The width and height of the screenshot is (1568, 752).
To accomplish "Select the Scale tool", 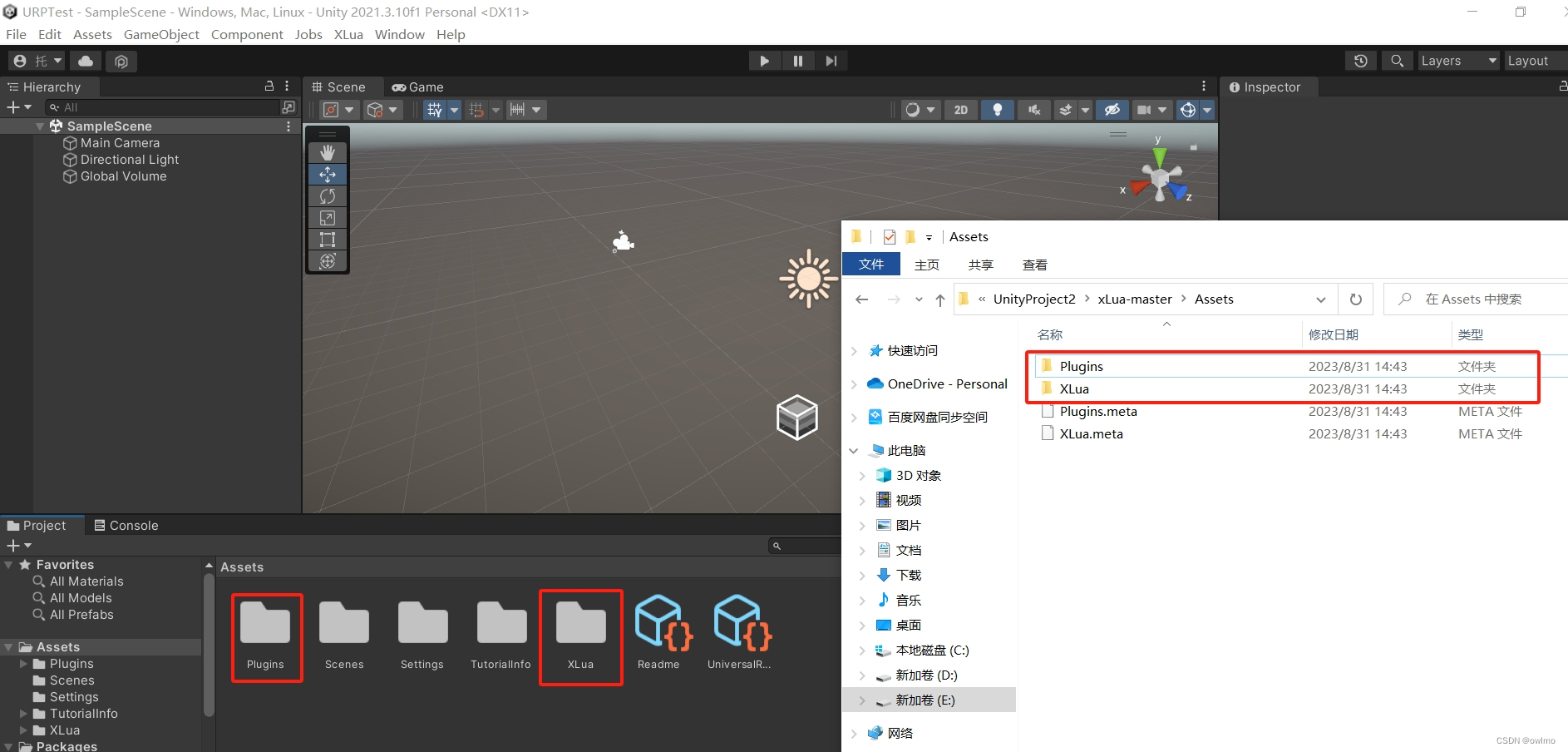I will 327,217.
